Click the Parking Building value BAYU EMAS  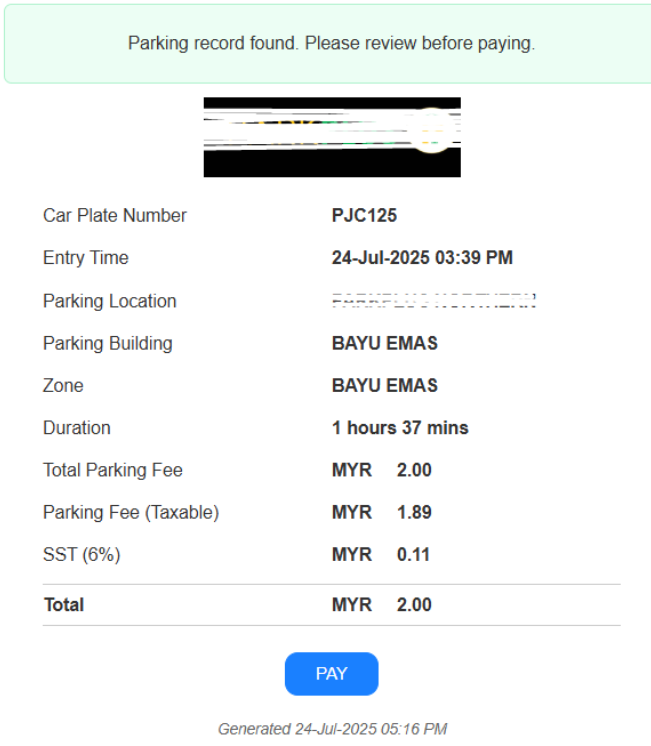[x=385, y=343]
